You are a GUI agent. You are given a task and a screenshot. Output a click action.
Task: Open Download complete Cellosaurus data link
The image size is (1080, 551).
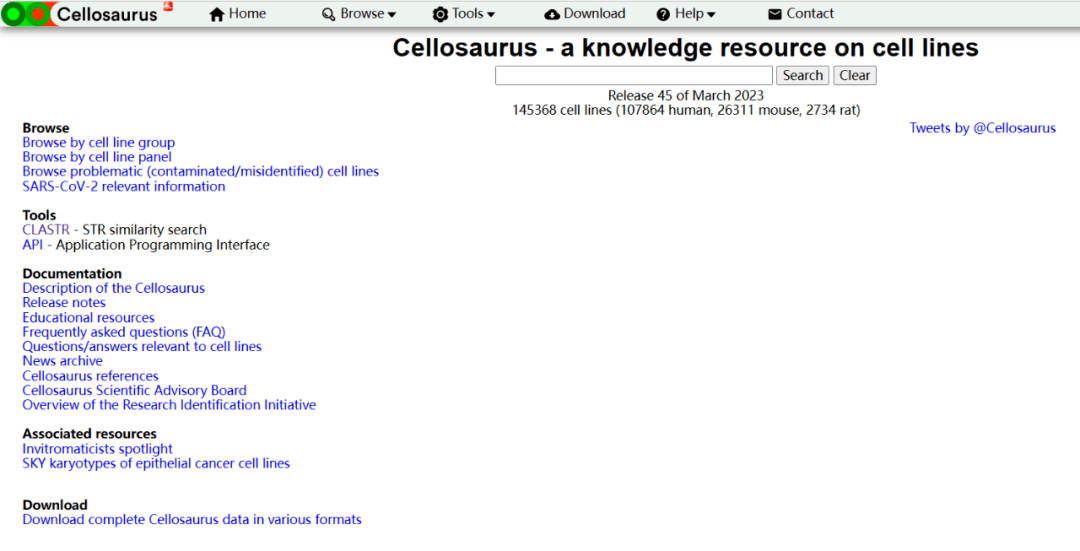pyautogui.click(x=192, y=520)
